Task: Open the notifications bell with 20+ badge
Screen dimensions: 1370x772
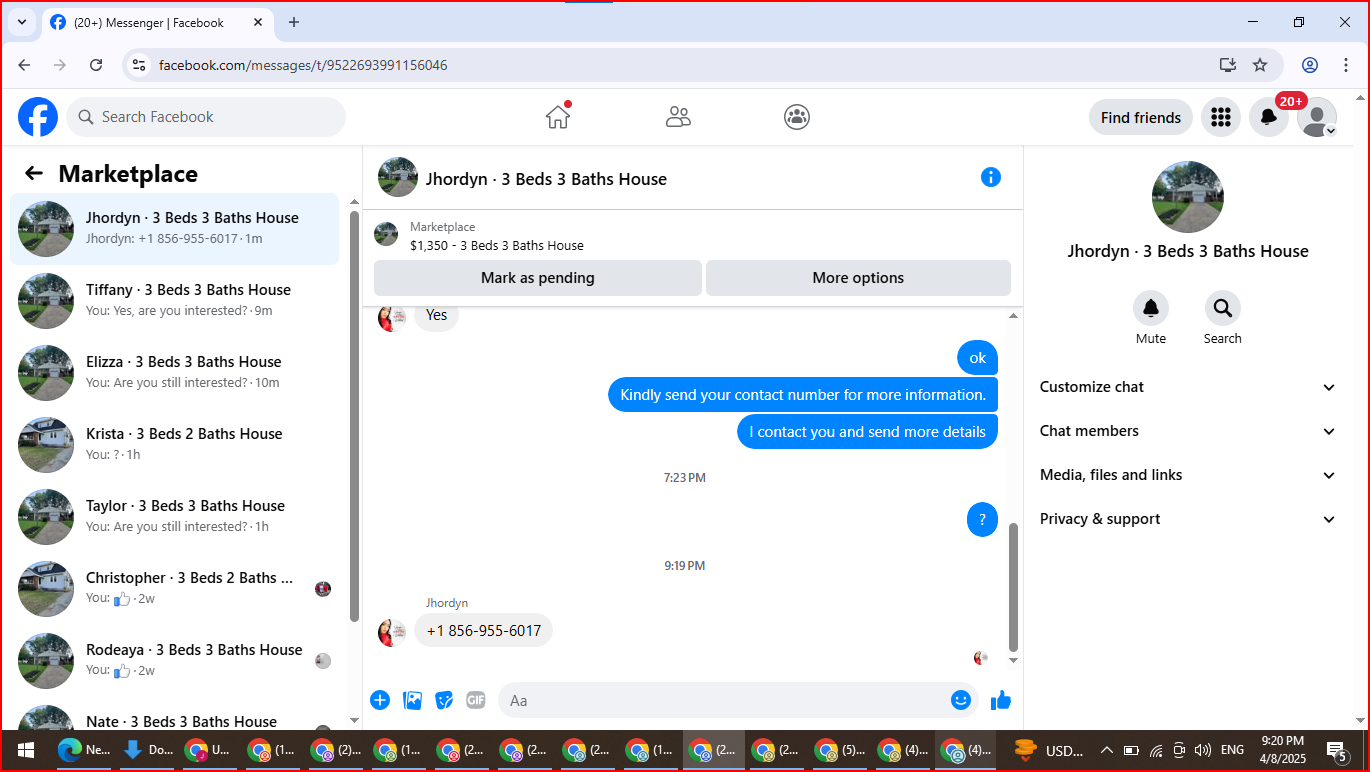Action: tap(1269, 117)
